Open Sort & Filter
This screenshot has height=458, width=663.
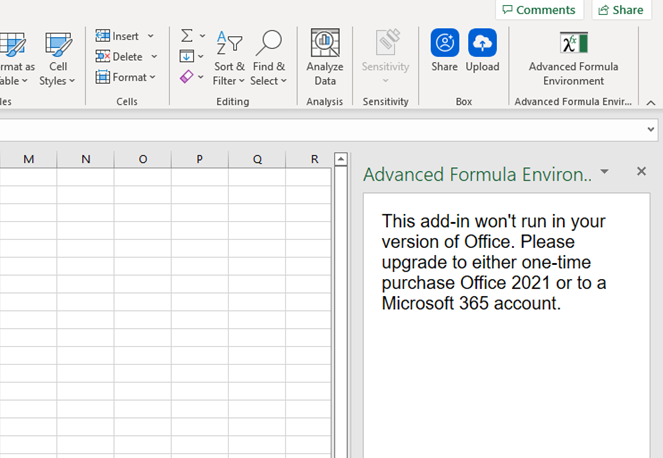pyautogui.click(x=229, y=58)
